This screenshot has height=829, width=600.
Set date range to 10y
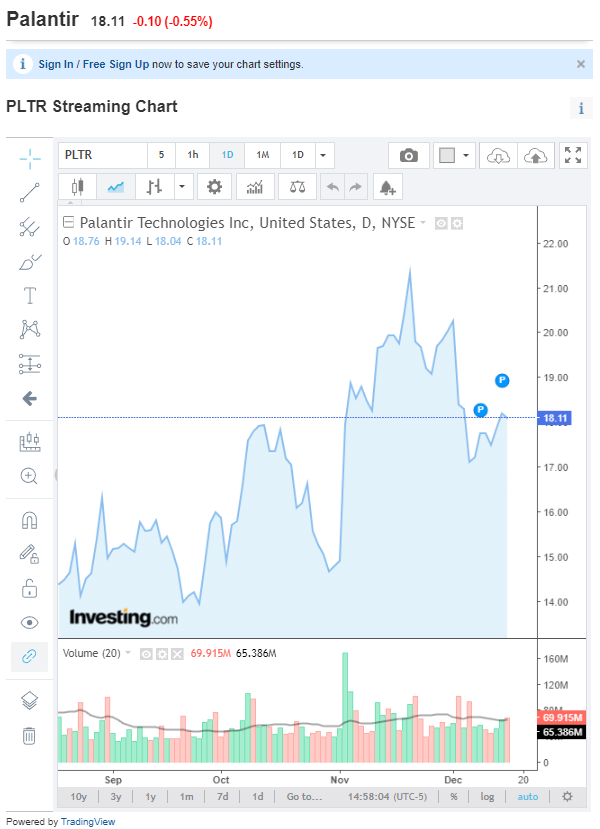click(79, 796)
